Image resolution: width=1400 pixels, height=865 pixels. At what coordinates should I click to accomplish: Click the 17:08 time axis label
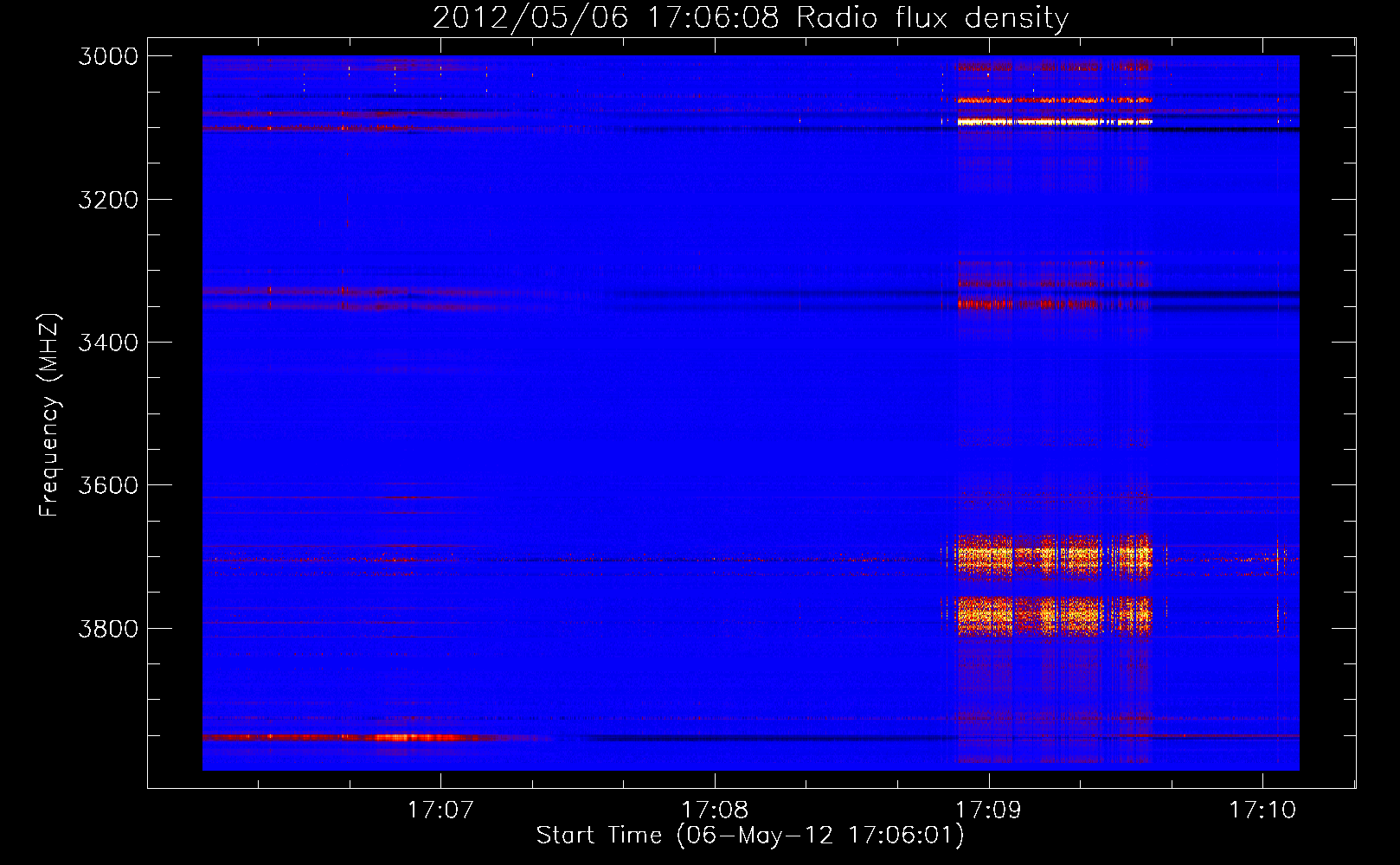pos(715,810)
